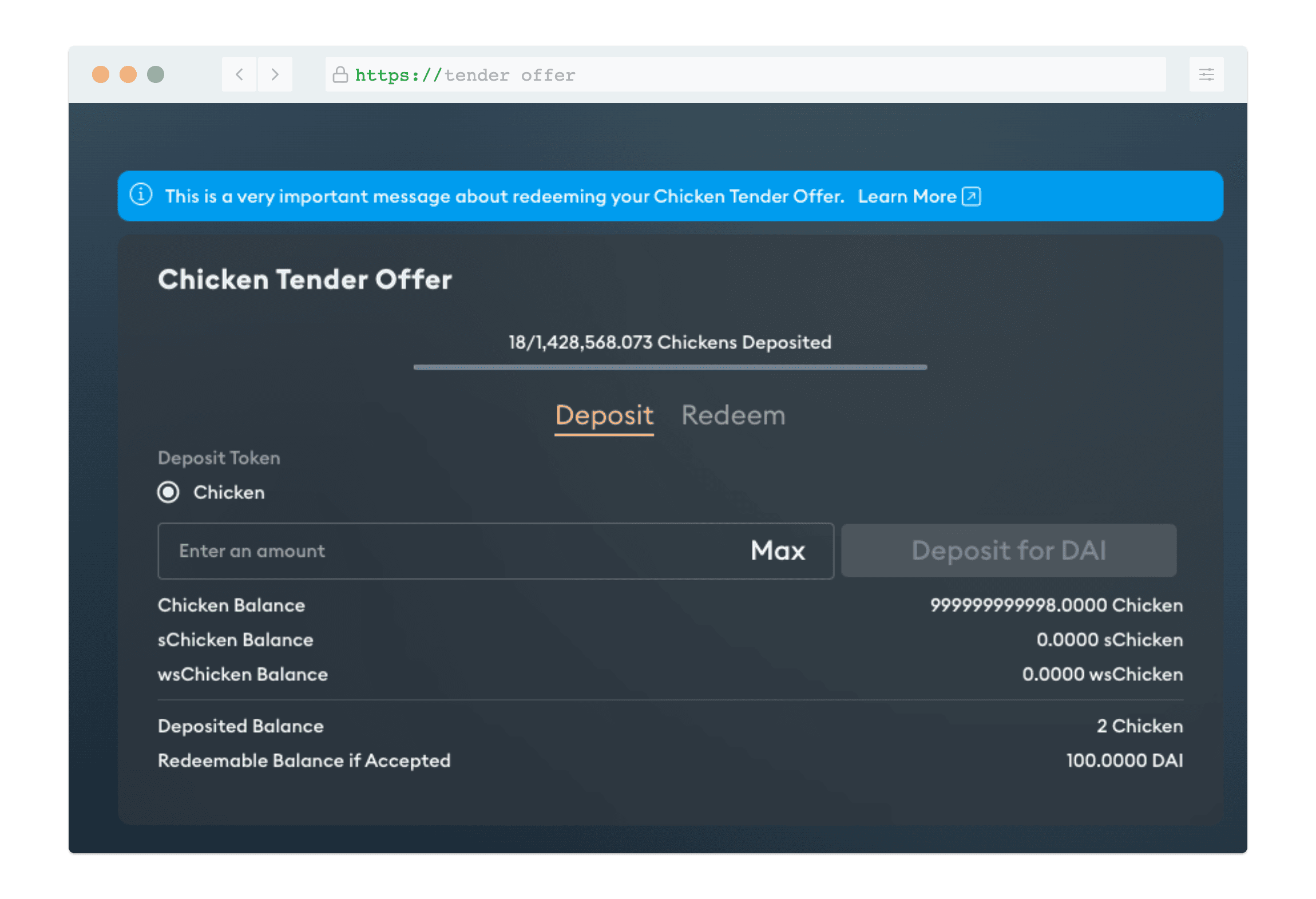
Task: Click the padlock icon in address bar
Action: [340, 74]
